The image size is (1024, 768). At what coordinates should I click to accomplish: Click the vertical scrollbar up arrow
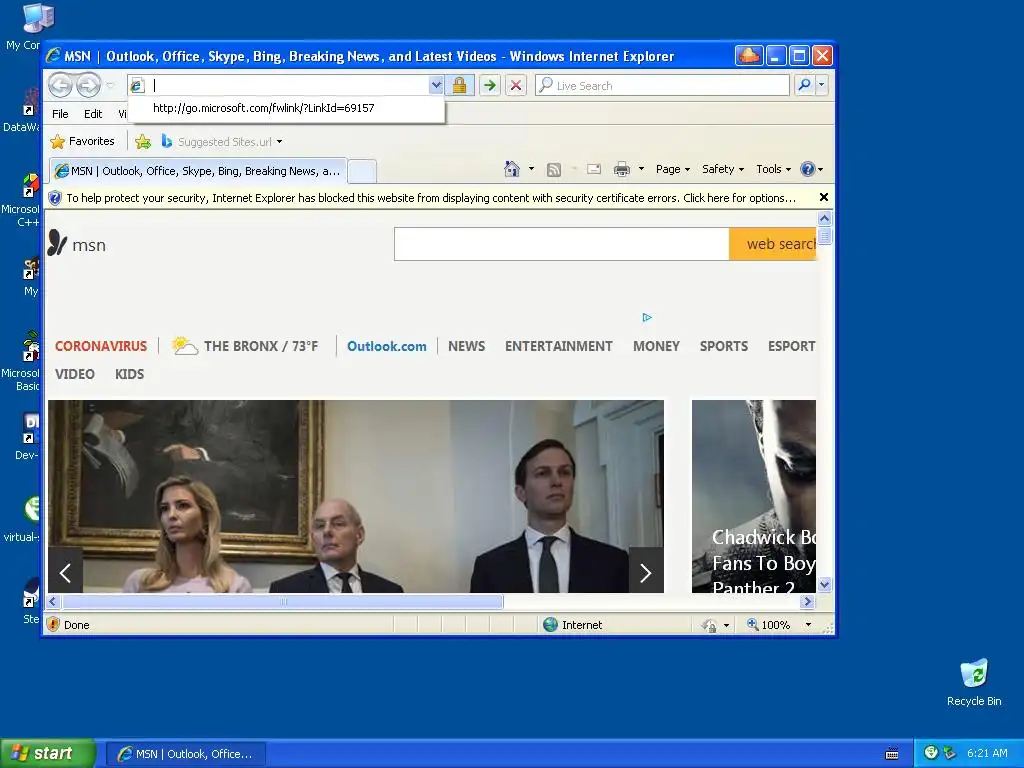tap(824, 219)
